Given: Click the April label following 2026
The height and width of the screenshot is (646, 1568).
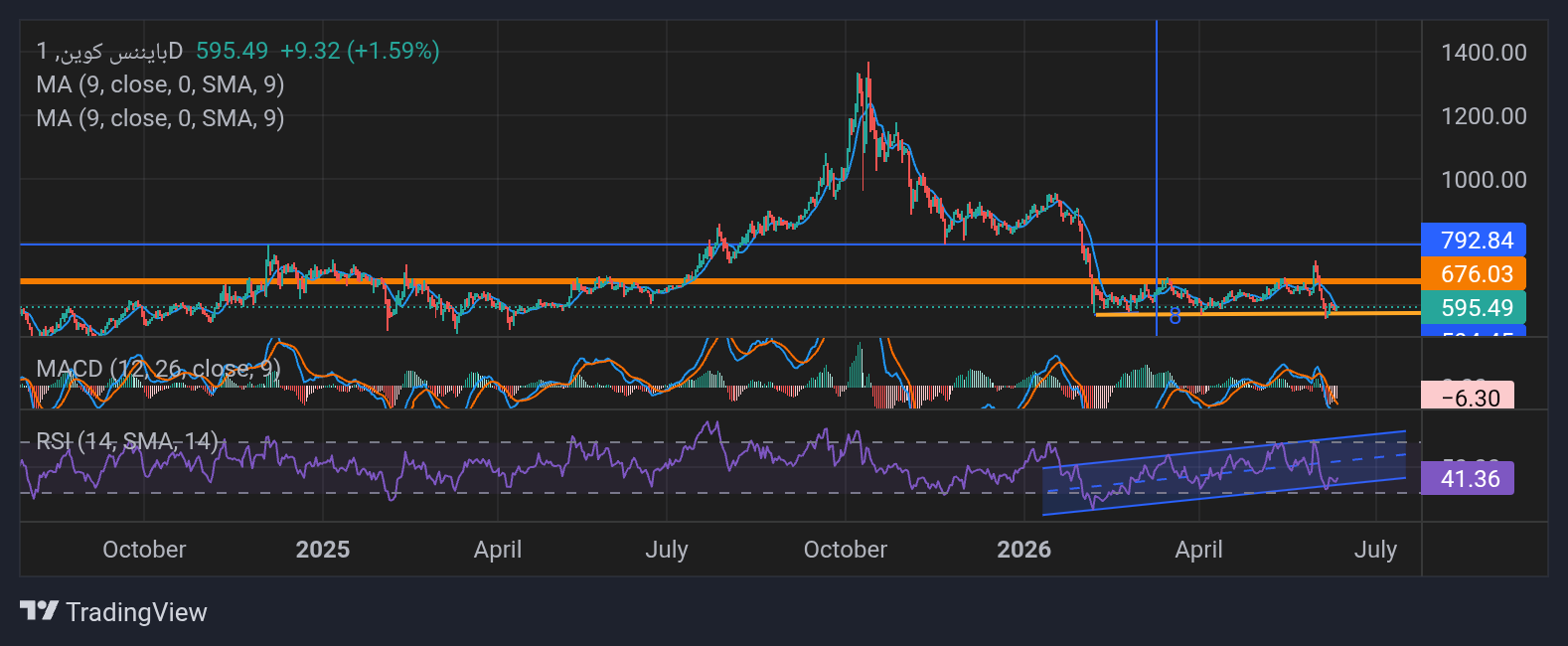Looking at the screenshot, I should [1199, 550].
